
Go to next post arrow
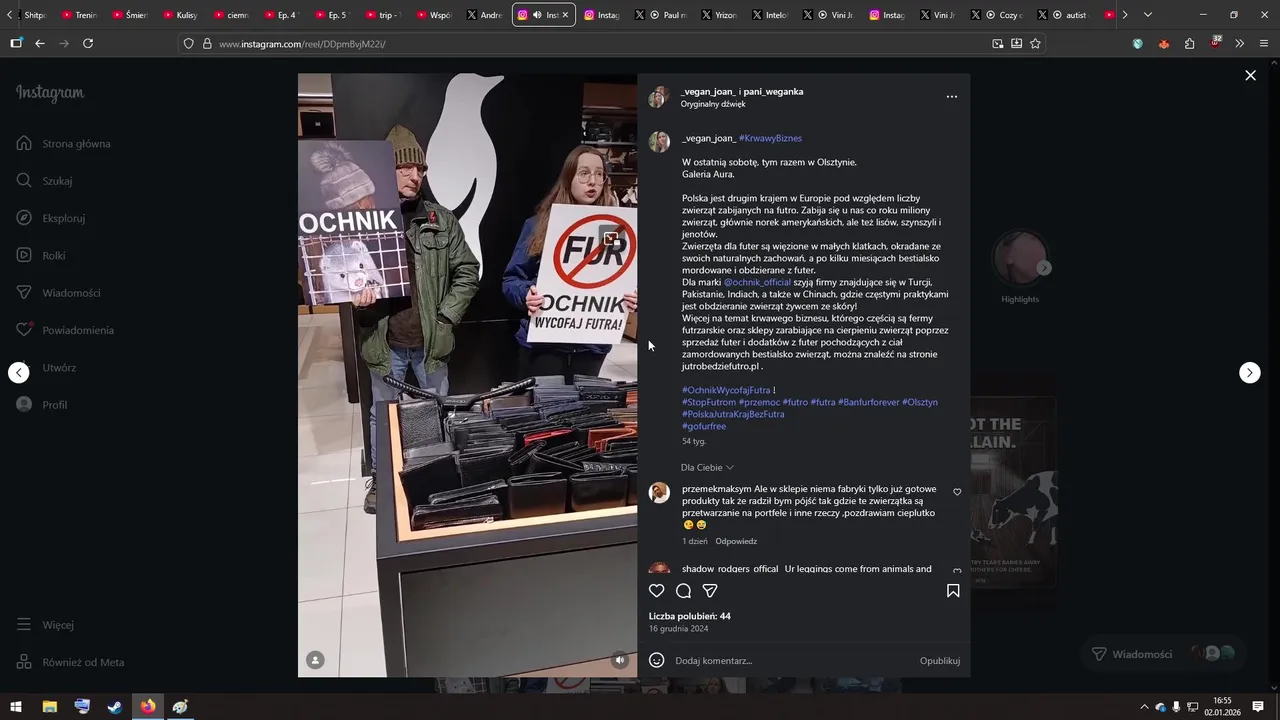1250,373
